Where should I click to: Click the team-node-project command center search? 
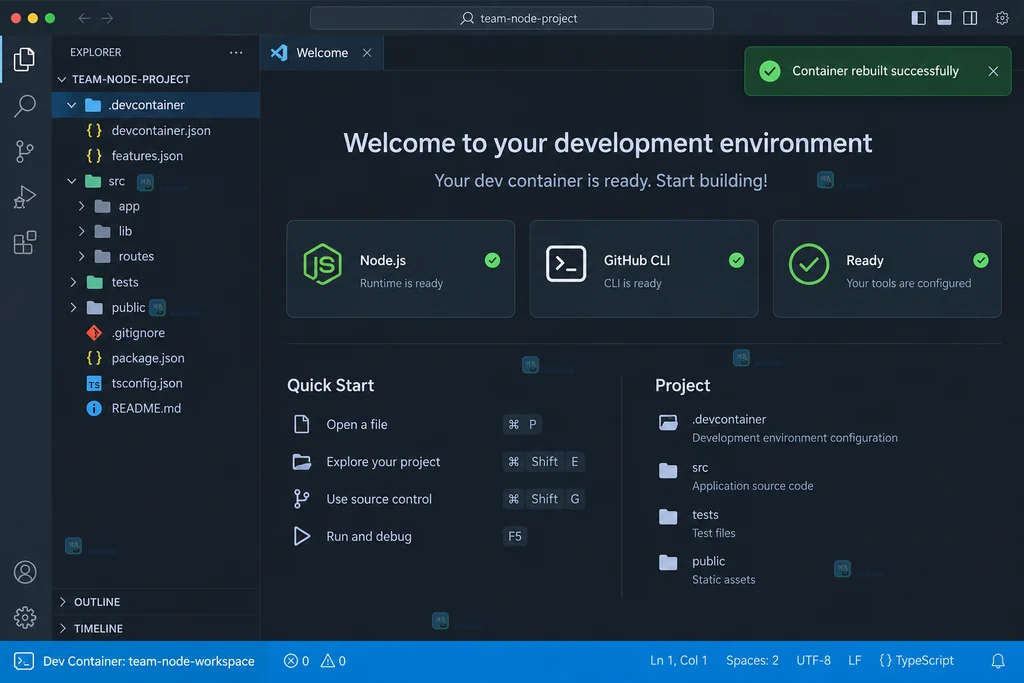coord(511,18)
